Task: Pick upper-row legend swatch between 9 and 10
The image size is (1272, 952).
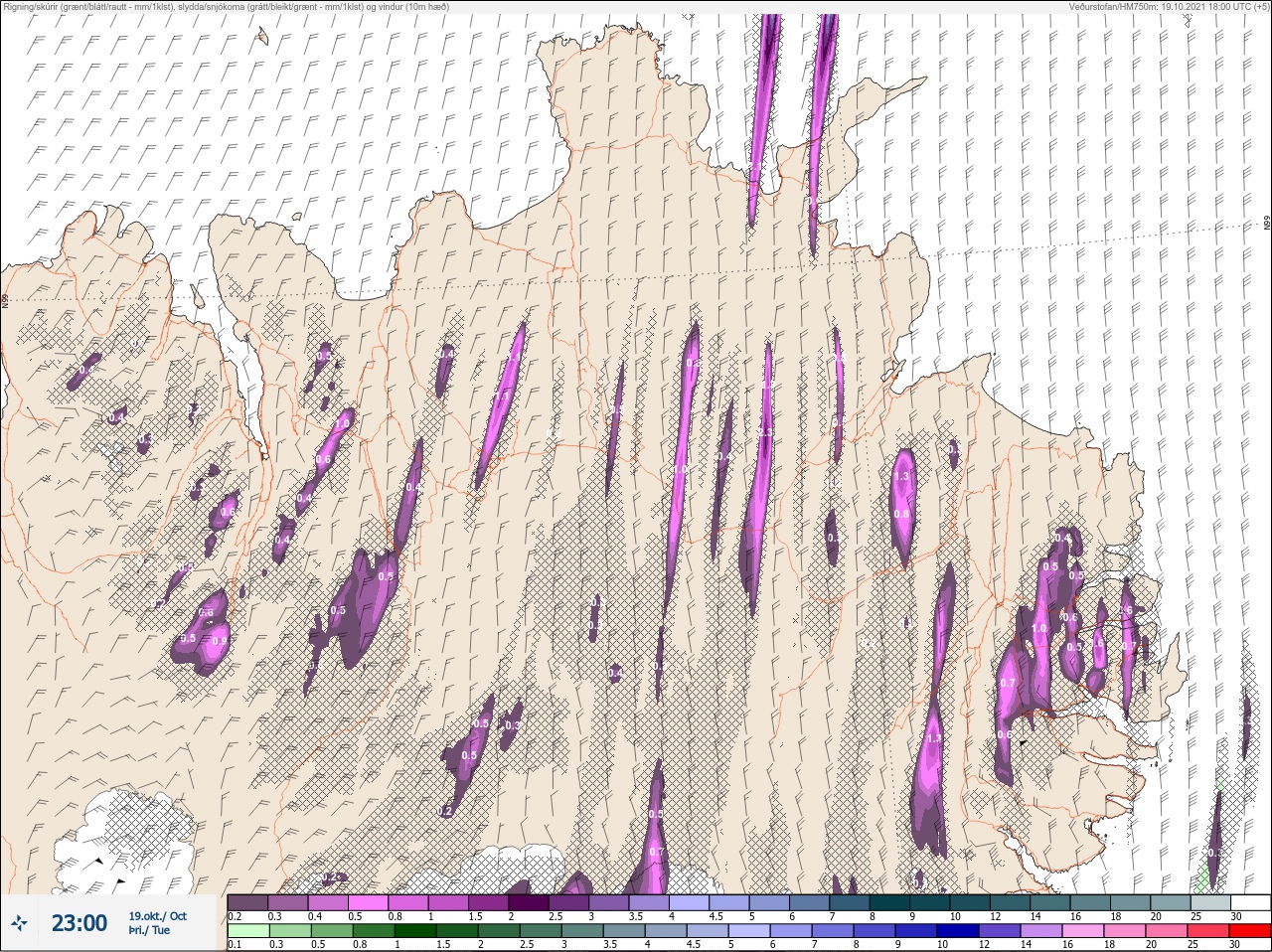Action: 931,901
